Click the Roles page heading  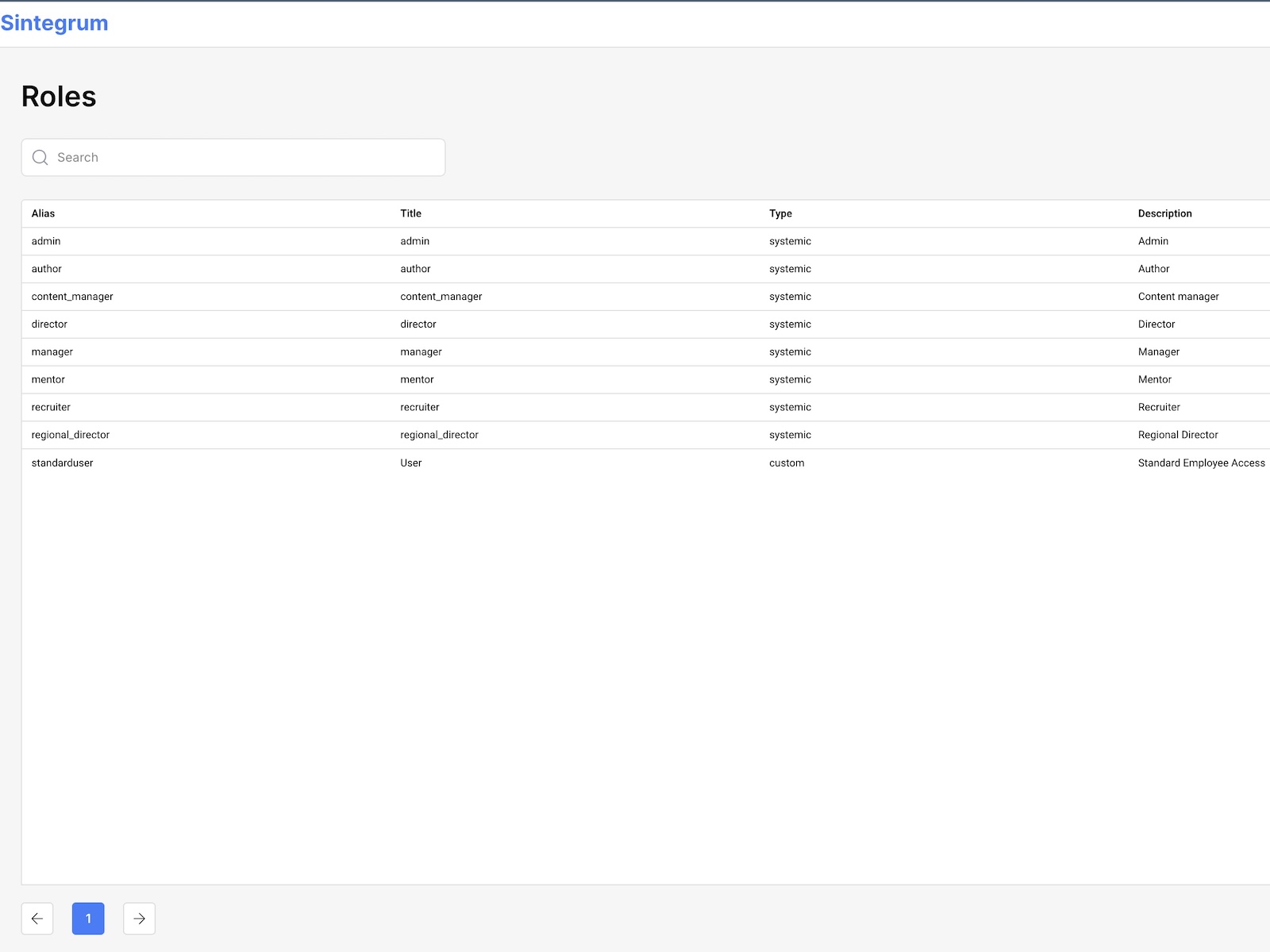click(59, 96)
